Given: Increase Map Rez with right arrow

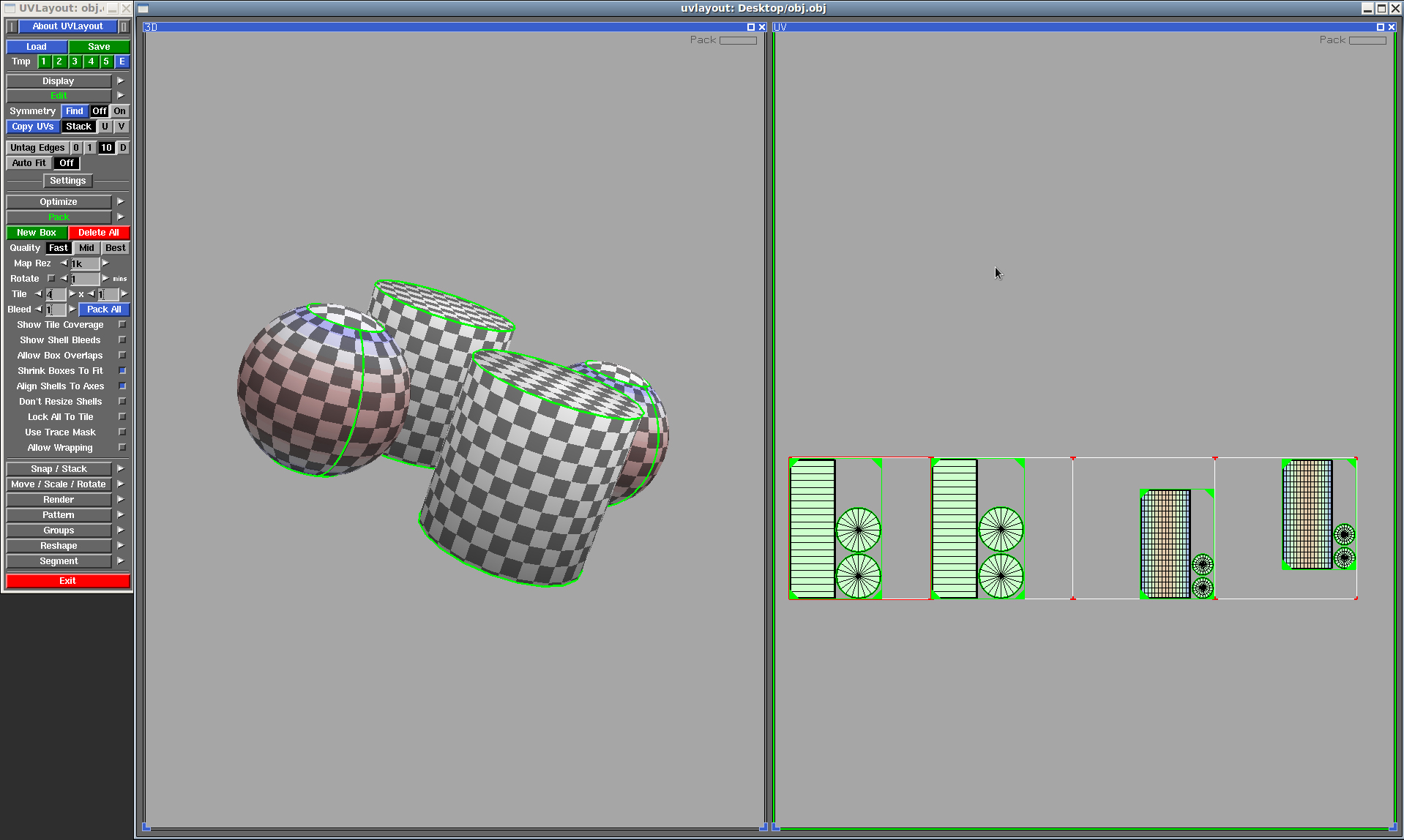Looking at the screenshot, I should pos(105,263).
